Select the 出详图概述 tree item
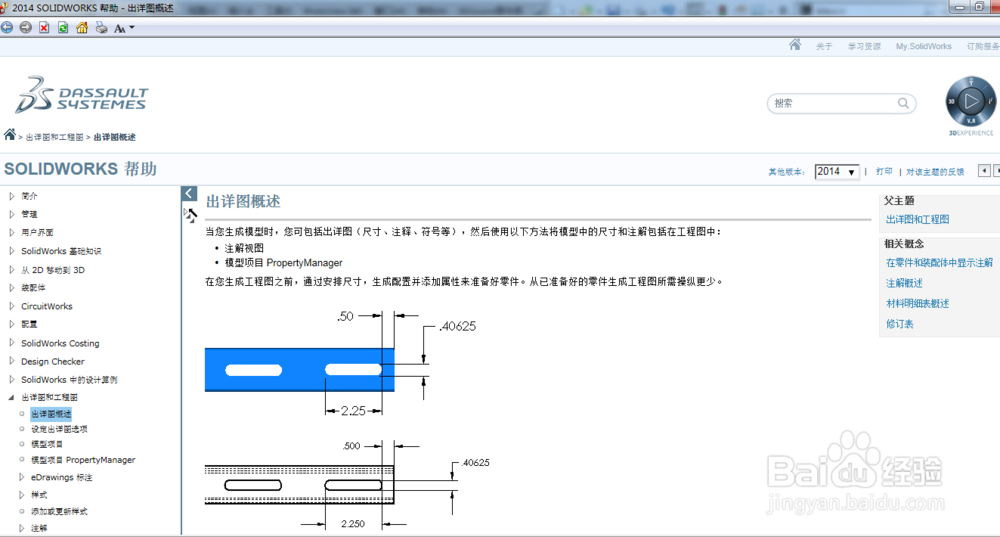Screen dimensions: 1000x537 coord(51,414)
